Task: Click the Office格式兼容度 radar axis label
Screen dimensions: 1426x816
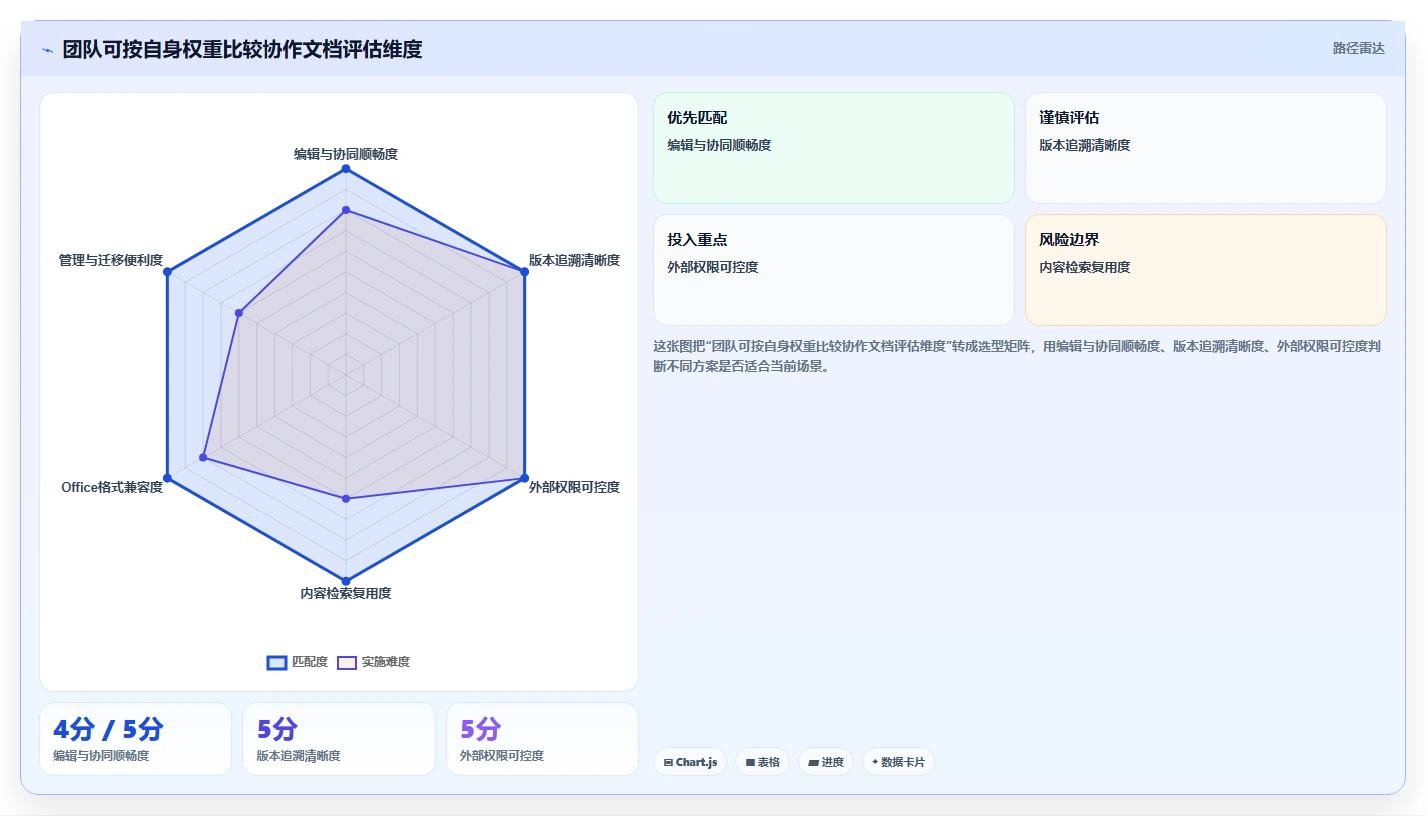Action: tap(112, 487)
